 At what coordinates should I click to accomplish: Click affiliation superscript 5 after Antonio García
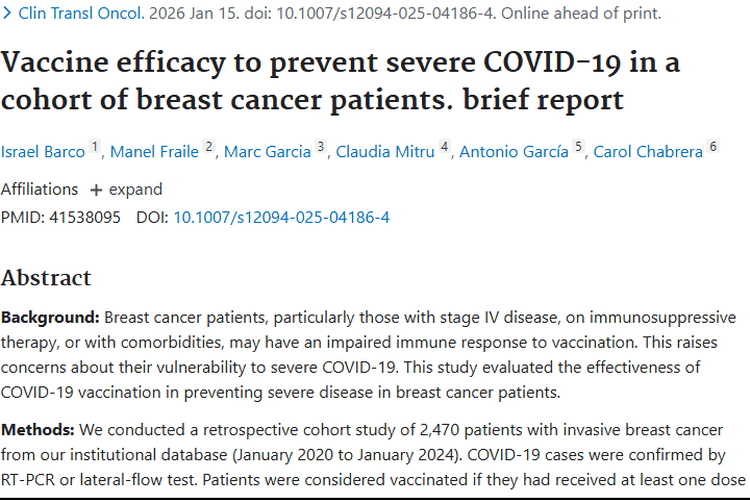pyautogui.click(x=579, y=147)
